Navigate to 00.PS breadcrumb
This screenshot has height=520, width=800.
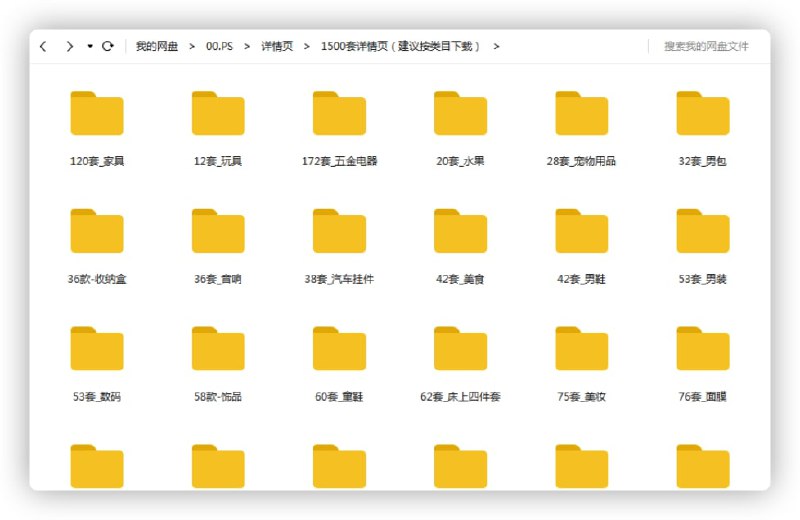[219, 46]
